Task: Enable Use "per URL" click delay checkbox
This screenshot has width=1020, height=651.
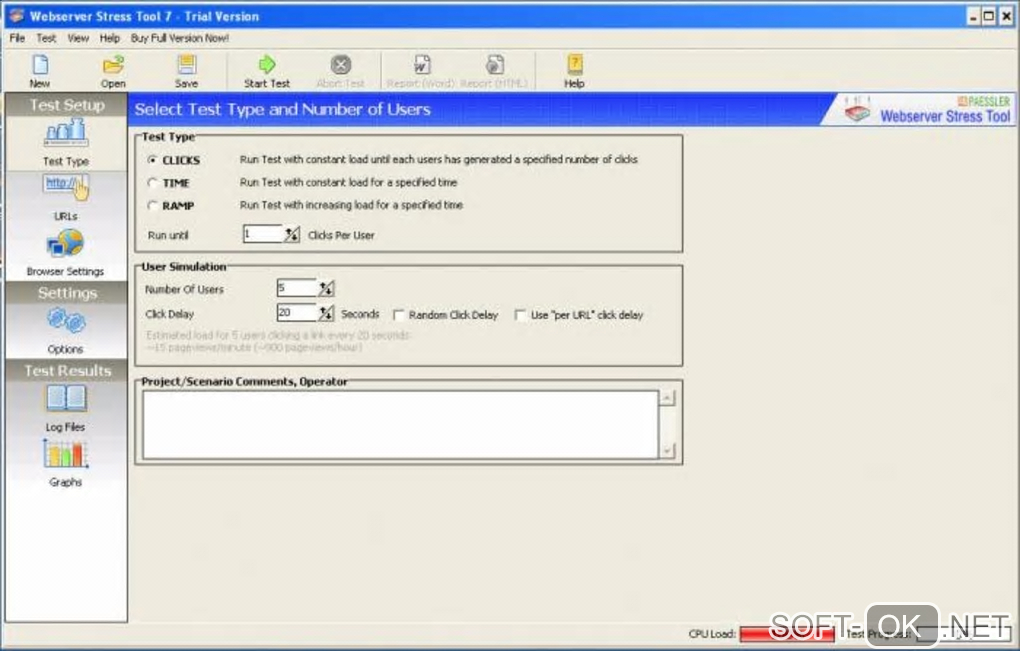Action: tap(519, 315)
